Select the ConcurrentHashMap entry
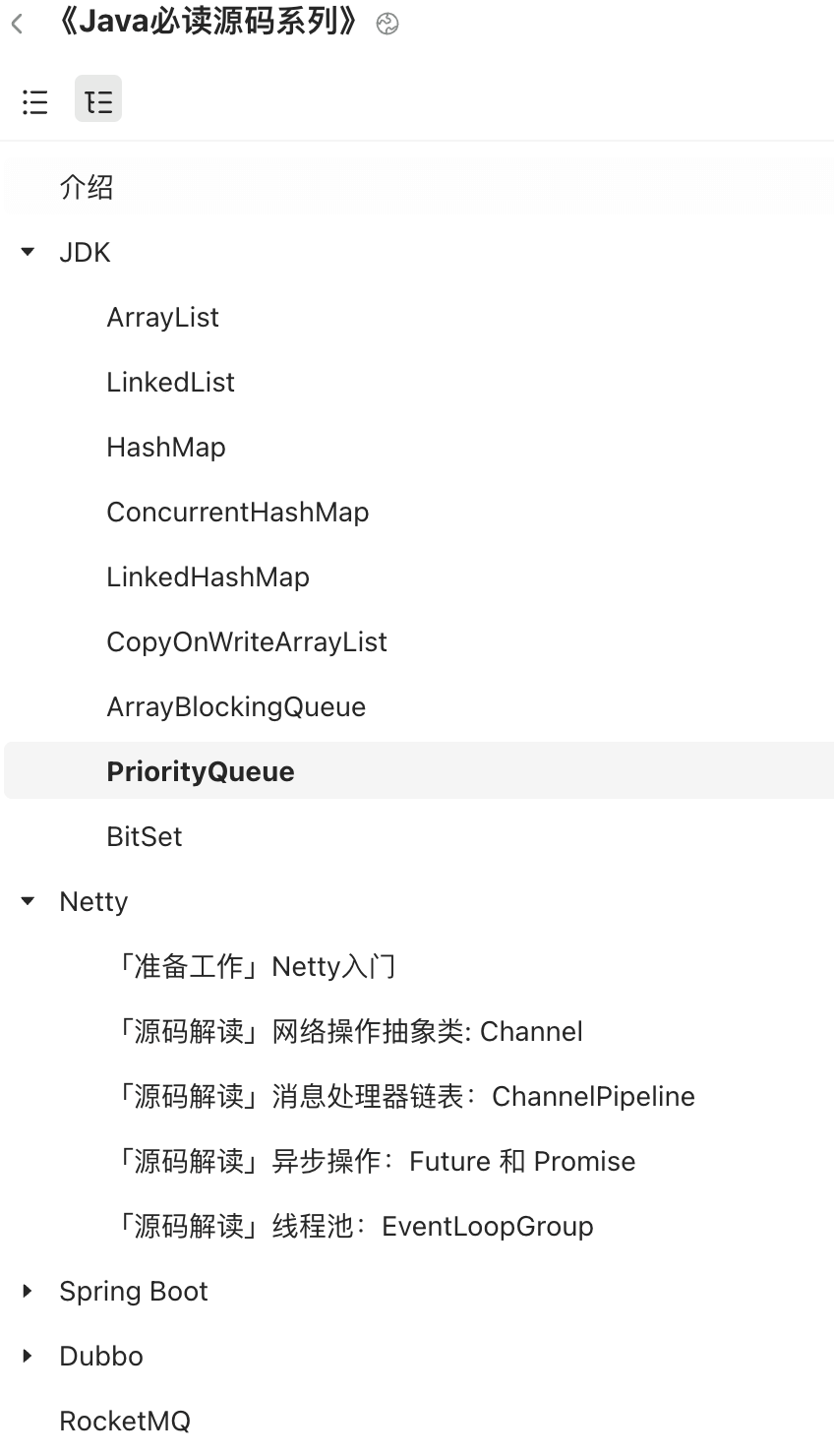The image size is (834, 1456). click(237, 512)
